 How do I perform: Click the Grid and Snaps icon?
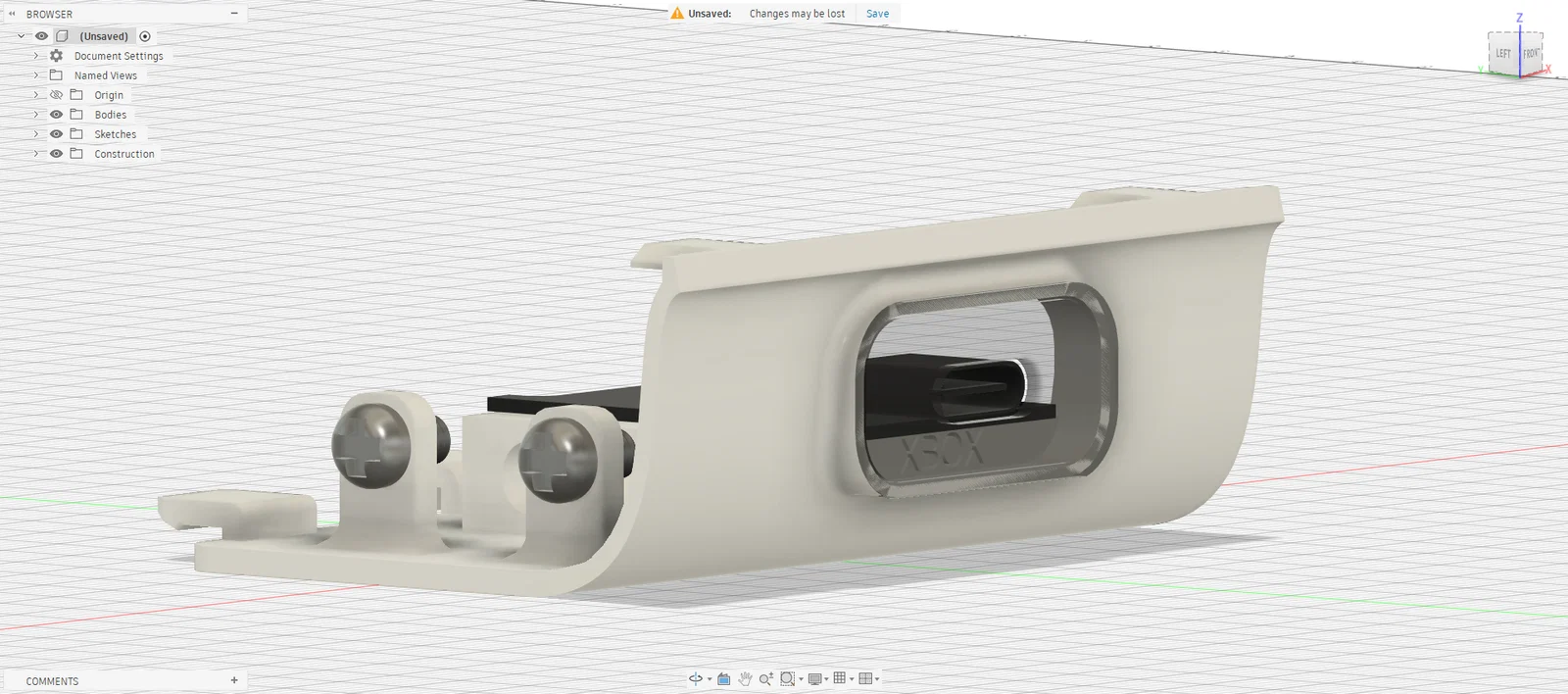pos(840,677)
